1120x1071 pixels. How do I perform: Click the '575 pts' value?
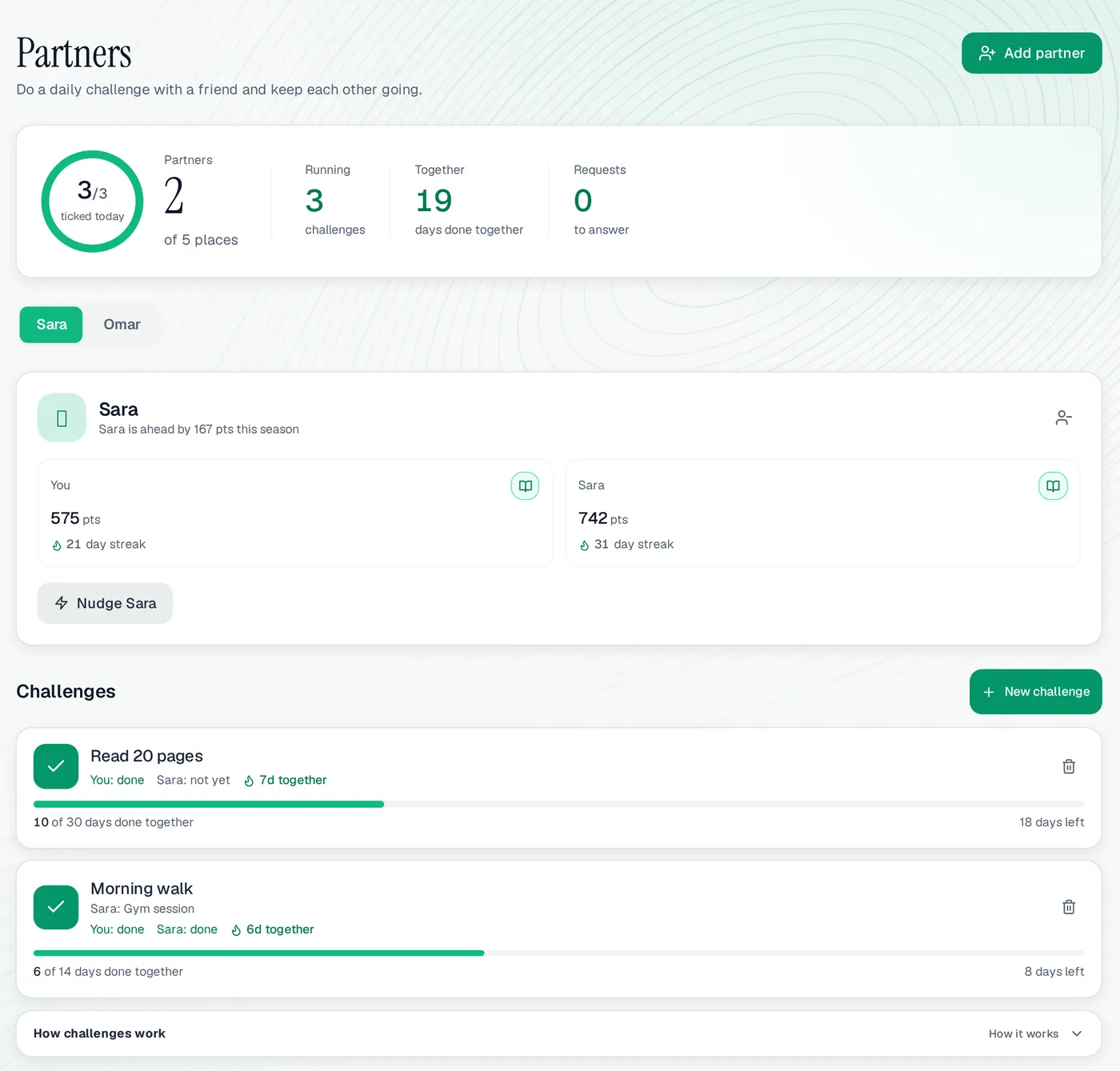75,518
